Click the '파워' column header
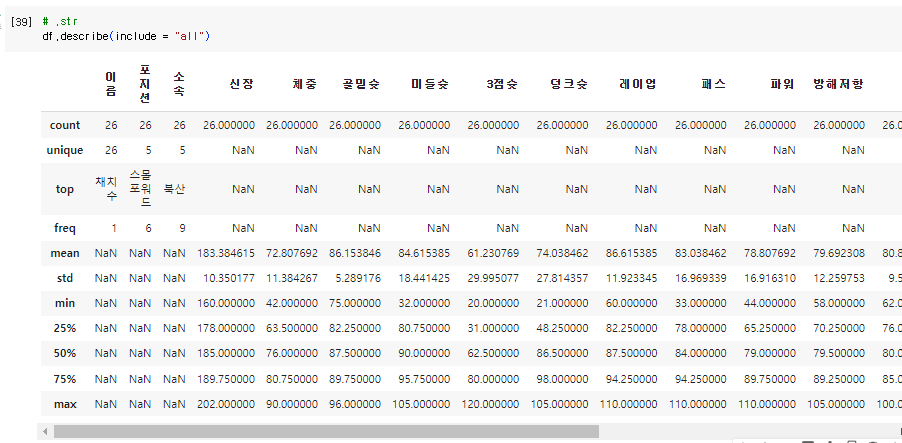The image size is (902, 443). click(783, 84)
